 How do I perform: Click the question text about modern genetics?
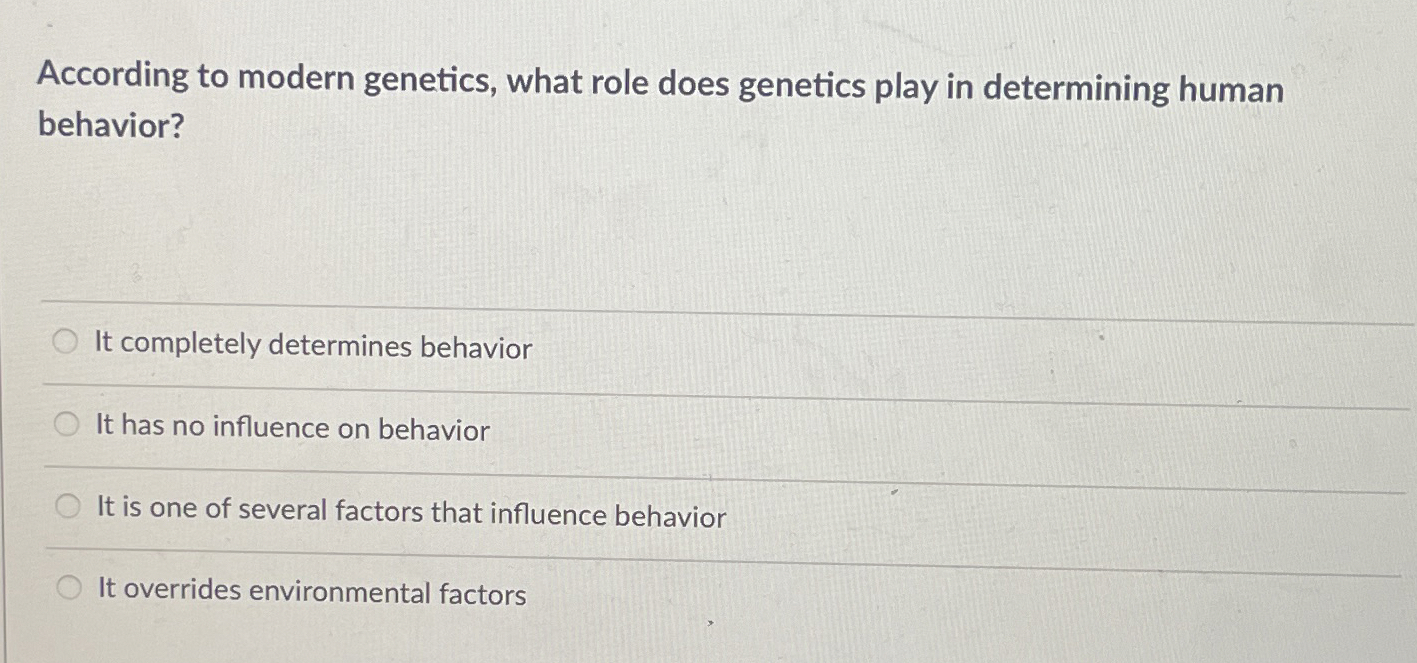click(x=660, y=89)
